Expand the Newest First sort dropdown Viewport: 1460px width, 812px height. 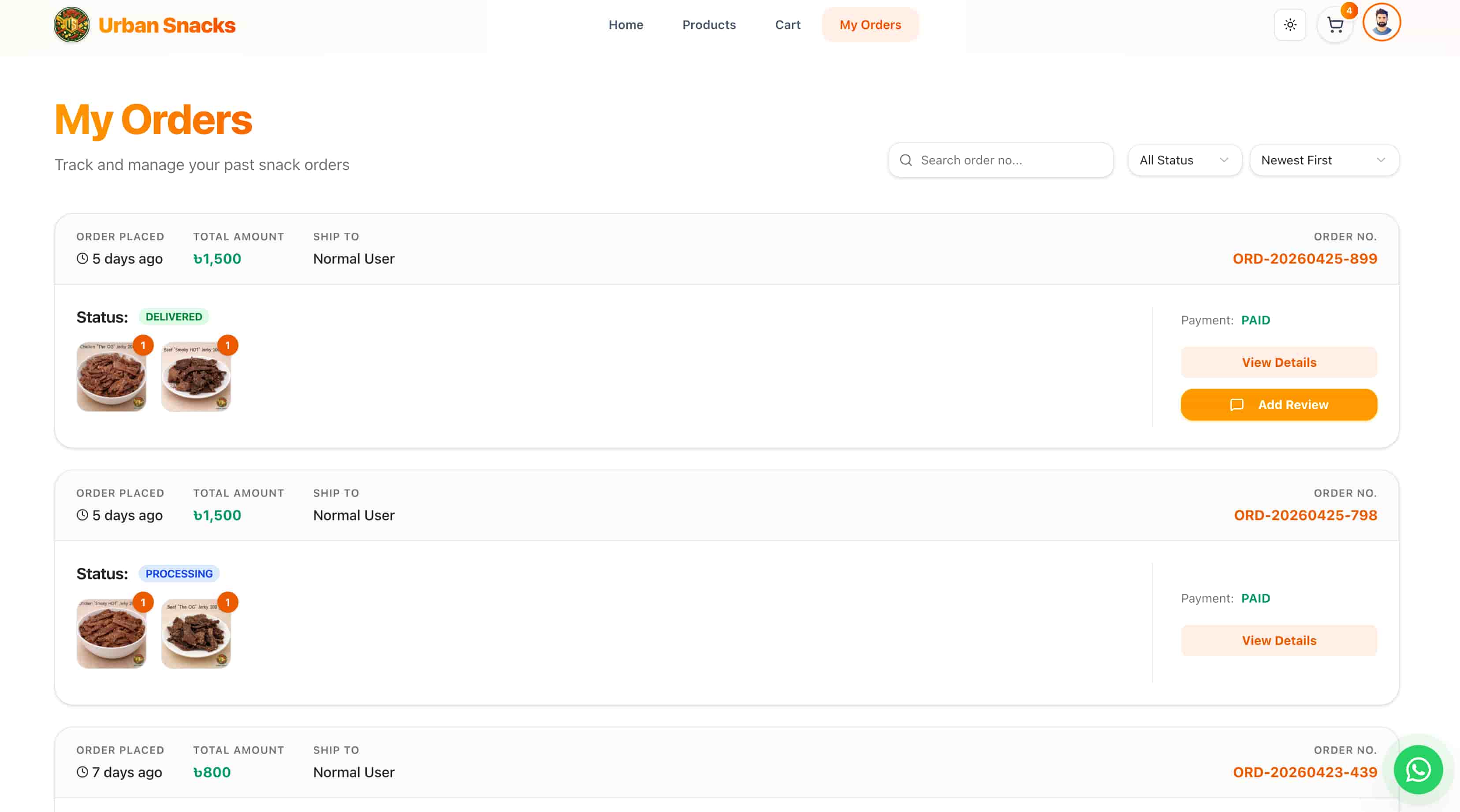point(1324,160)
